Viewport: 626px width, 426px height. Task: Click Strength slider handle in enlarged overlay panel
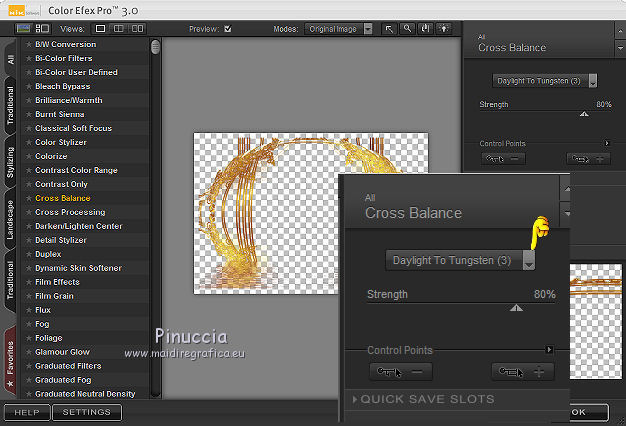pyautogui.click(x=516, y=308)
